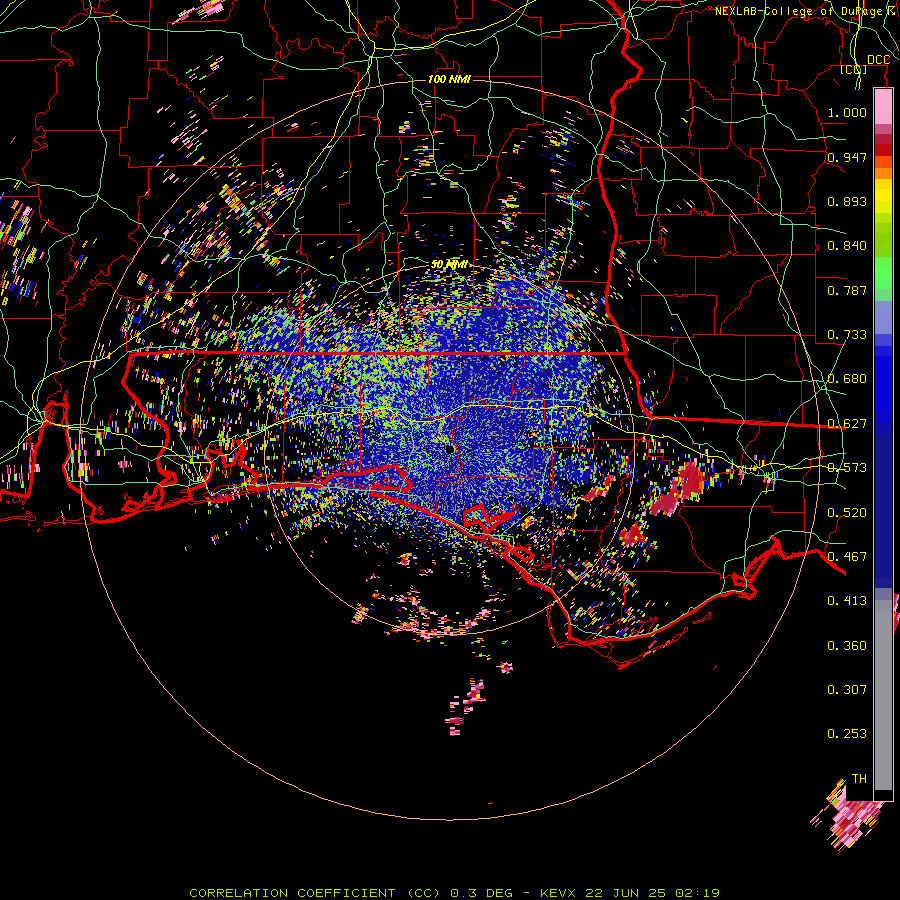This screenshot has width=900, height=900.
Task: Click the NEXLAB-College of DuPage label
Action: coord(801,11)
